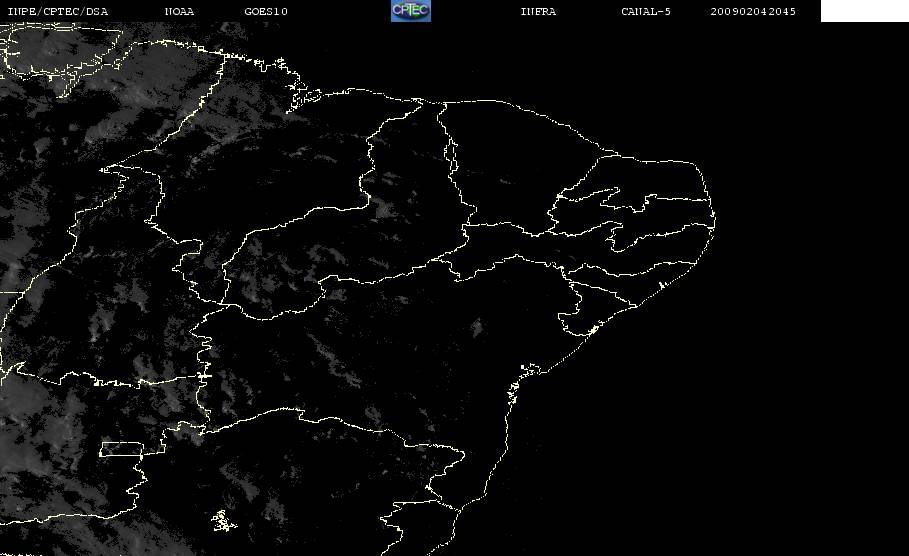The image size is (909, 556).
Task: Select the GOES10 satellite label
Action: click(x=266, y=11)
